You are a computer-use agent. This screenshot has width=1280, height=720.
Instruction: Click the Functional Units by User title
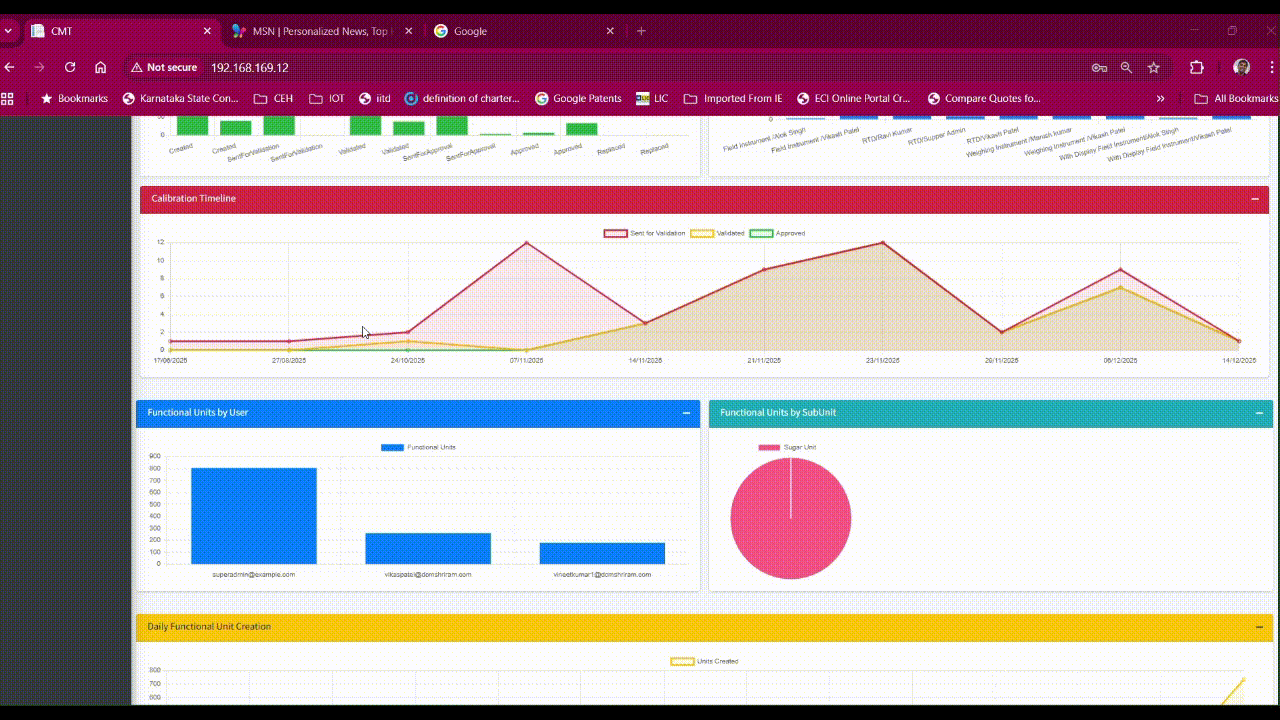[x=197, y=412]
